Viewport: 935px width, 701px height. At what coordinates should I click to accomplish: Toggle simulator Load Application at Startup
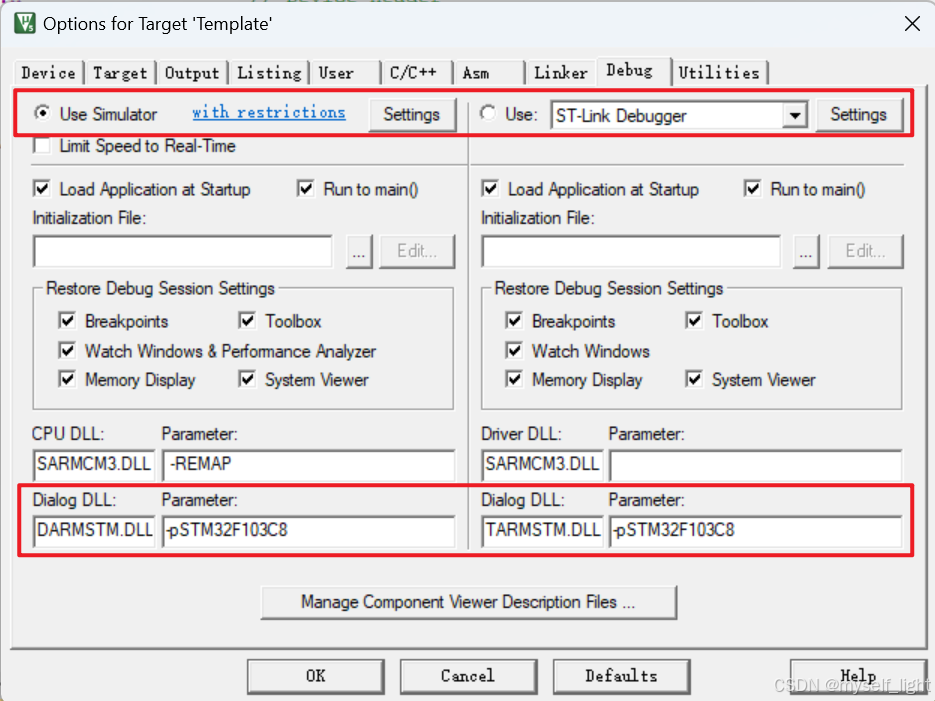click(x=42, y=190)
